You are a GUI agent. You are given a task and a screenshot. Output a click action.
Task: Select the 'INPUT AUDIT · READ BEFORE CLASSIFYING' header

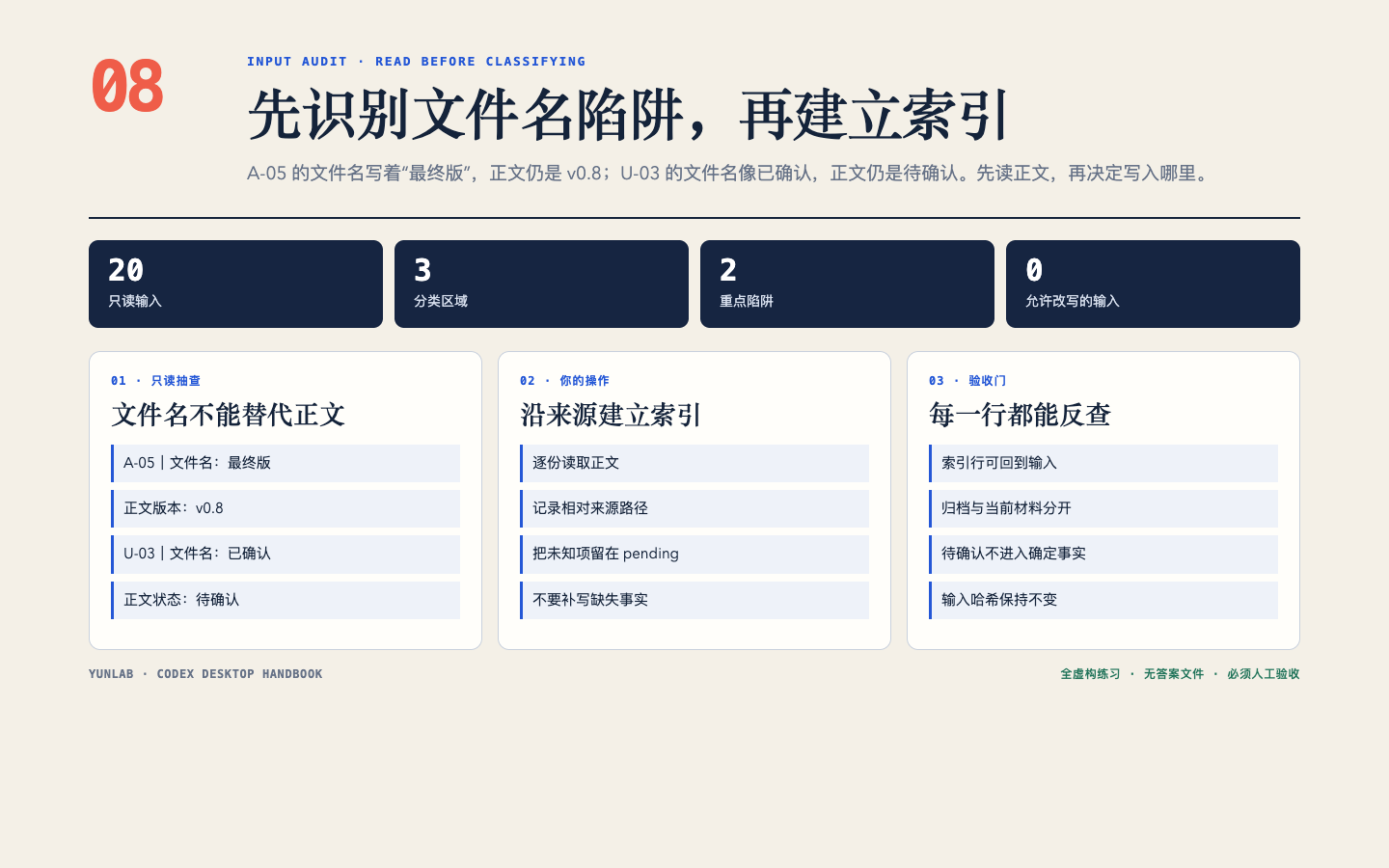pyautogui.click(x=416, y=62)
